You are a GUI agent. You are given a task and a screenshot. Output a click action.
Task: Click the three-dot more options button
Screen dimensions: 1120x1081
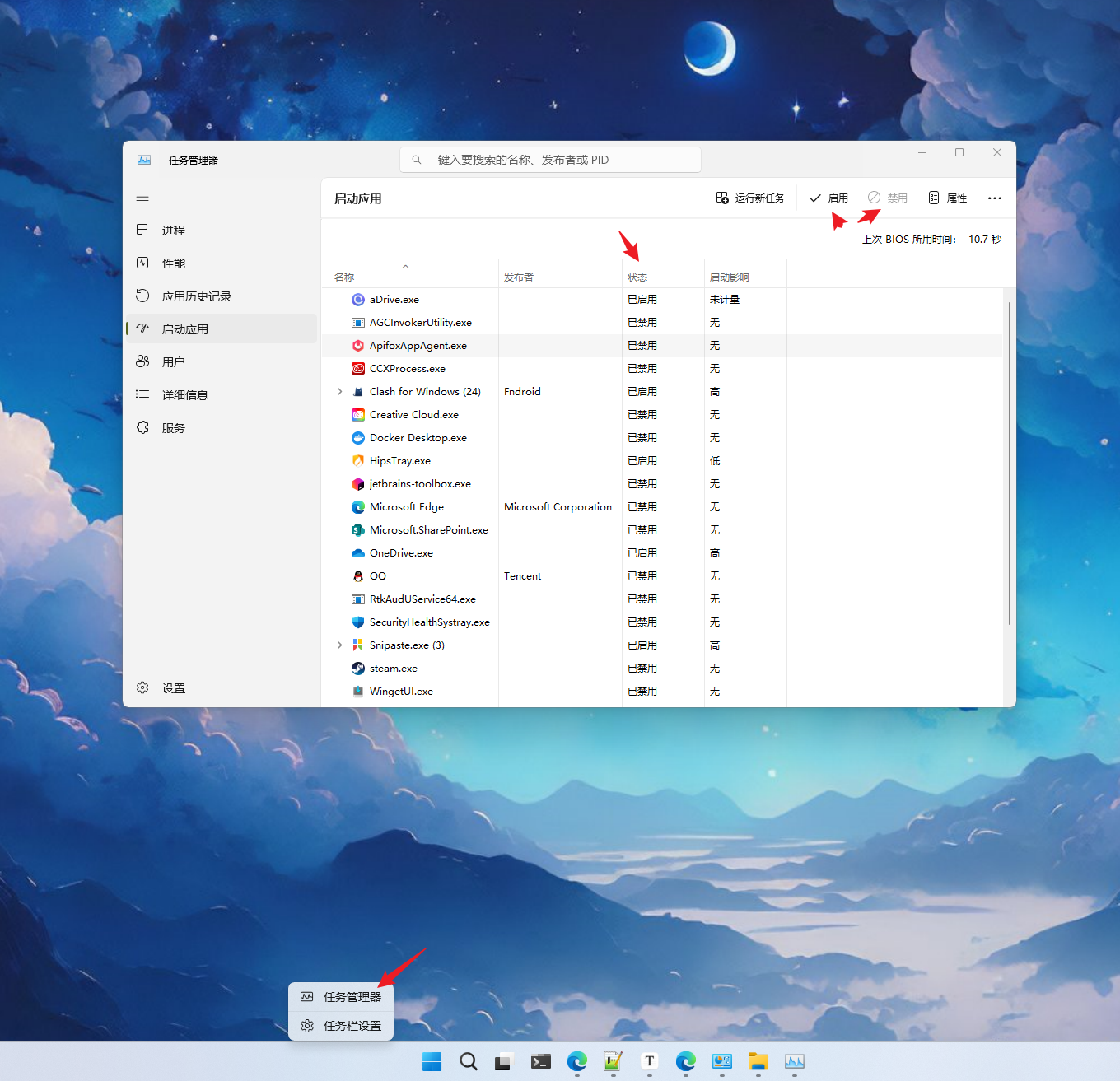tap(995, 198)
